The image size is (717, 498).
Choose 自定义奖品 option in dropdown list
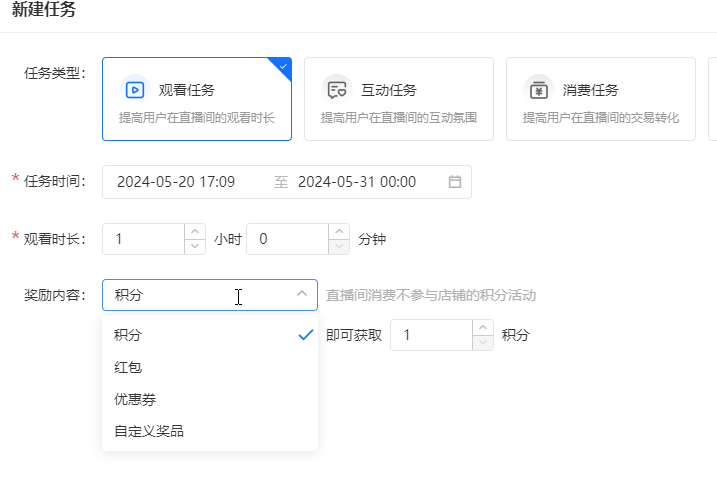pyautogui.click(x=210, y=431)
